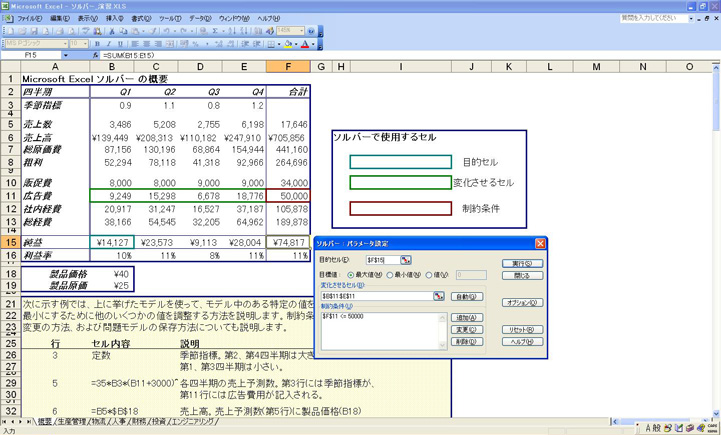
Task: Click the オプション button
Action: (x=522, y=303)
